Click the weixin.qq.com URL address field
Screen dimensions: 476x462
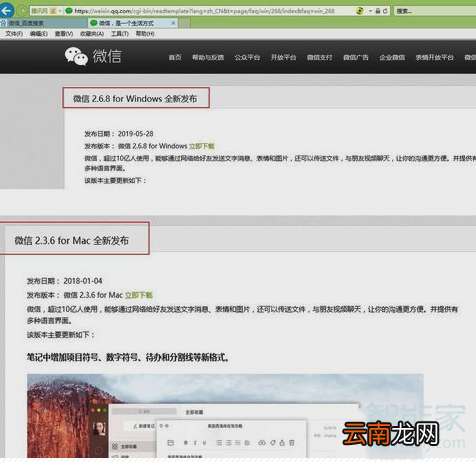pos(205,11)
